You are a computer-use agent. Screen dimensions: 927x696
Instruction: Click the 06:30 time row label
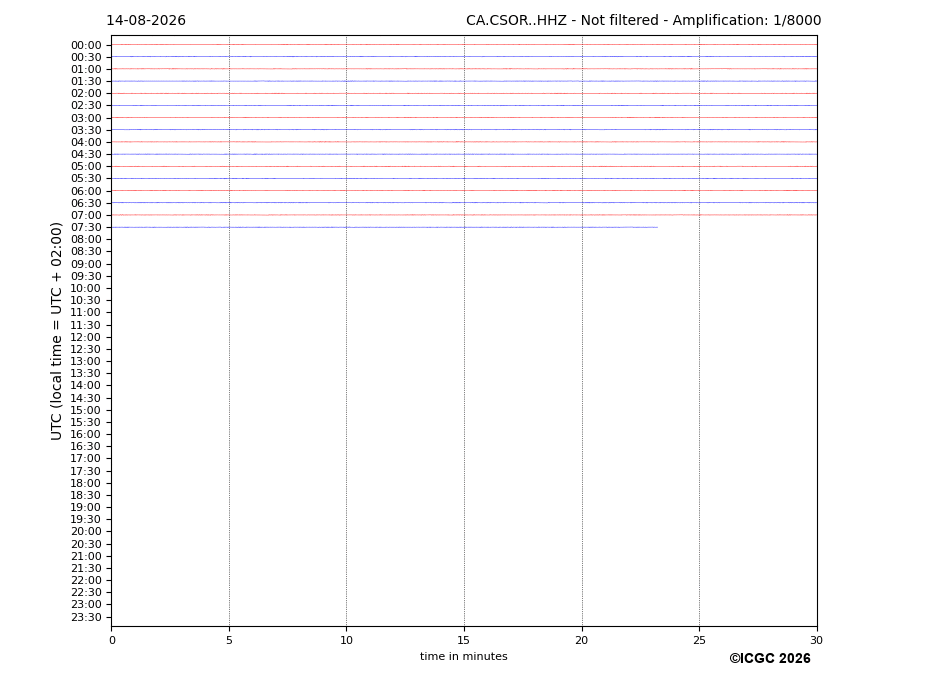tap(86, 203)
